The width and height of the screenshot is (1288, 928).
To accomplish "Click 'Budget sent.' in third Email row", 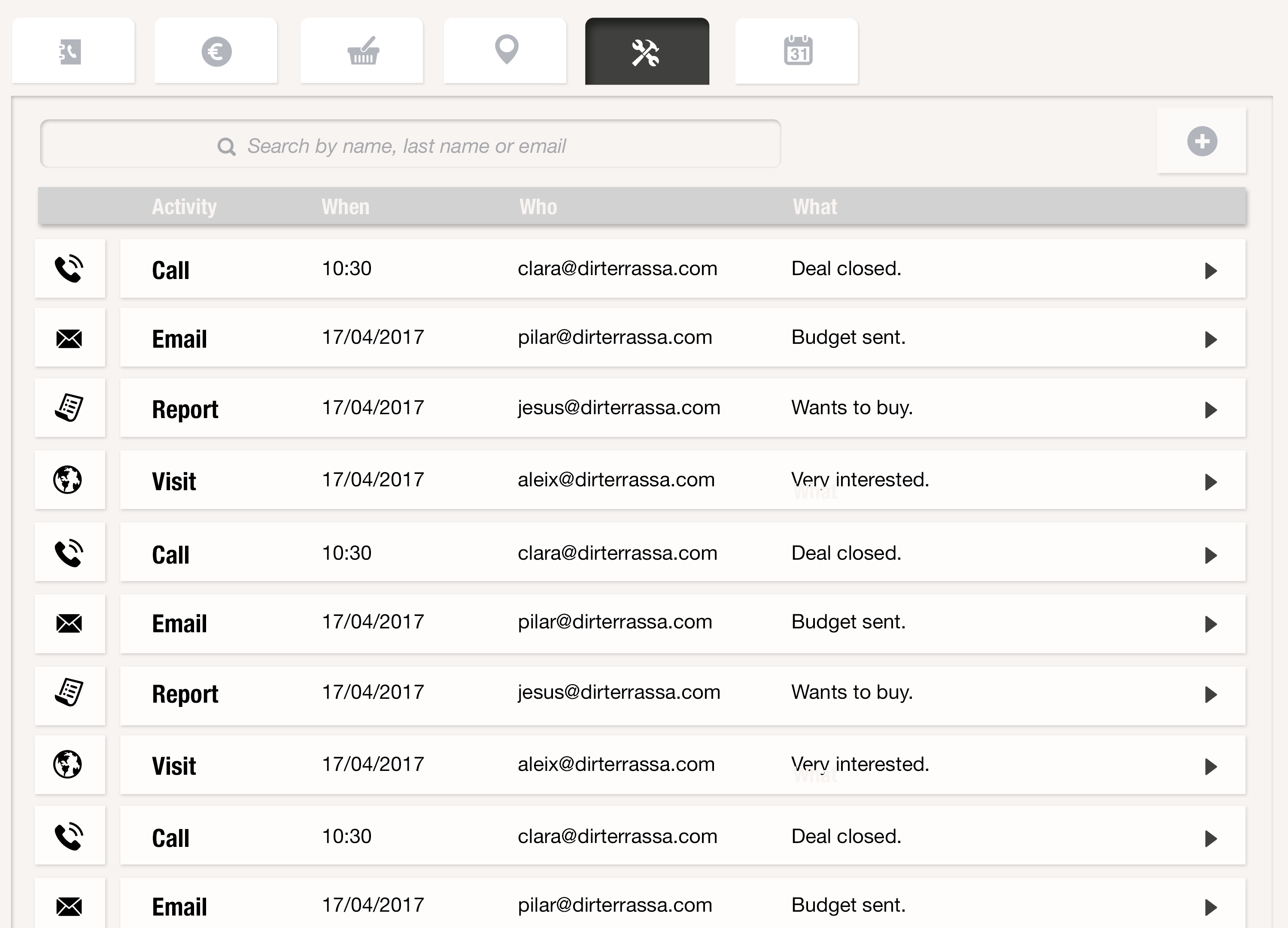I will [x=848, y=905].
